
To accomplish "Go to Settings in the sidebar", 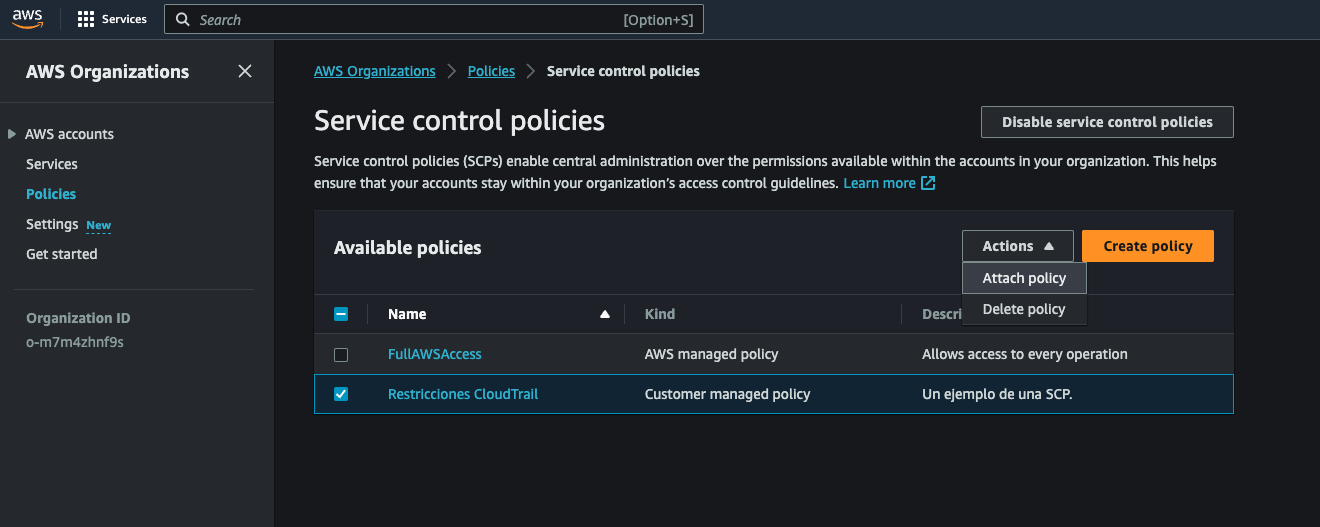I will coord(52,224).
